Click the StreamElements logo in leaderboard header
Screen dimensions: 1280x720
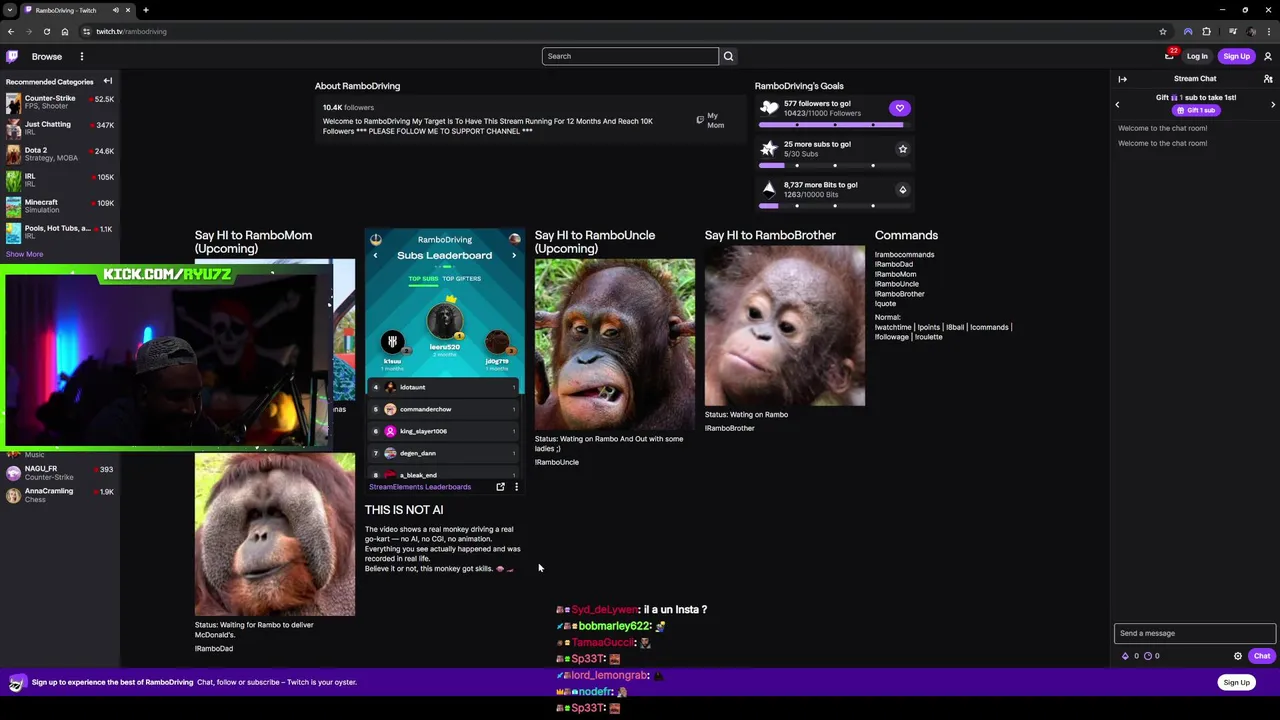tap(376, 239)
